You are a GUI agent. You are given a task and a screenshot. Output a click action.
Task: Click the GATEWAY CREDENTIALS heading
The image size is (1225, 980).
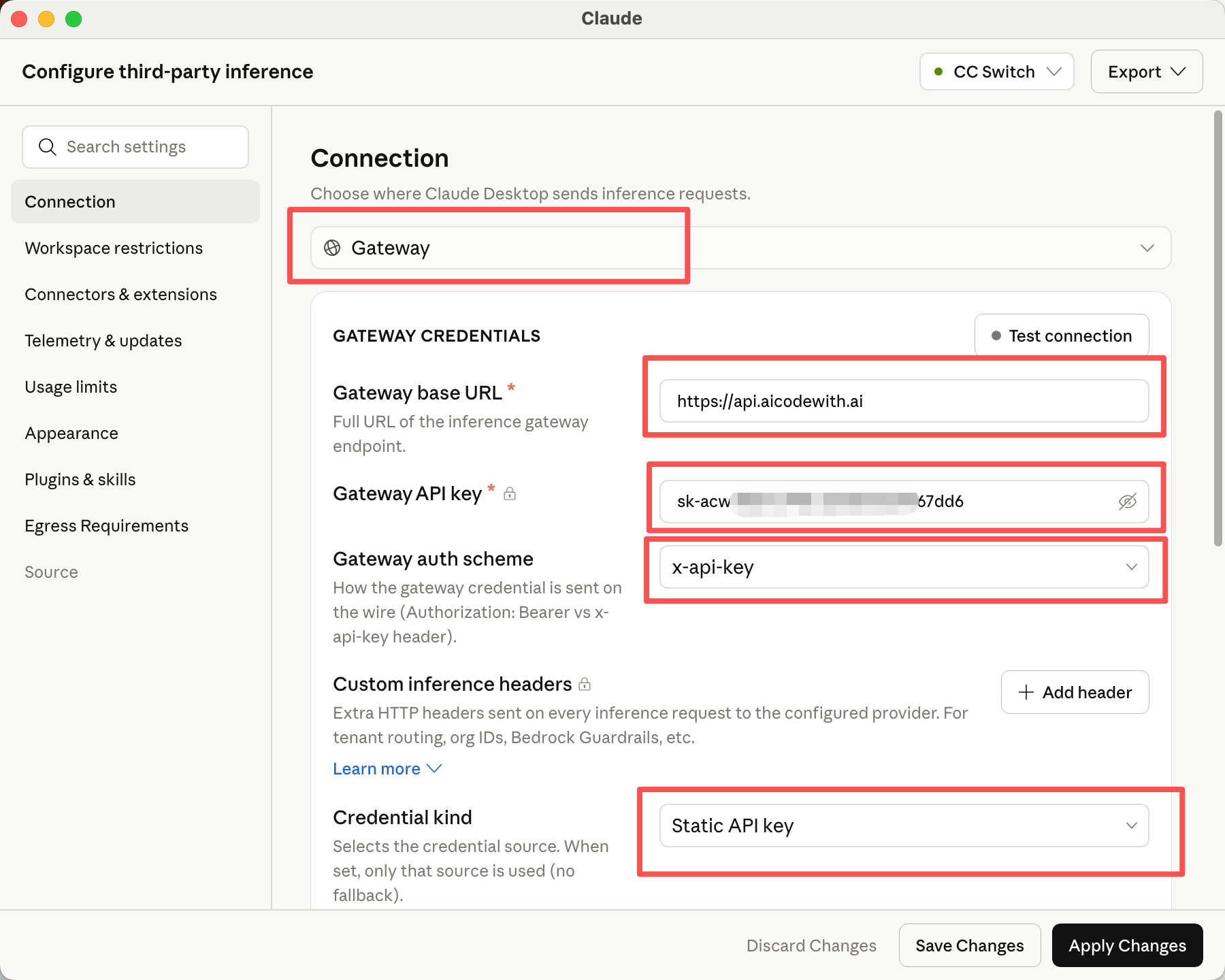pyautogui.click(x=436, y=336)
